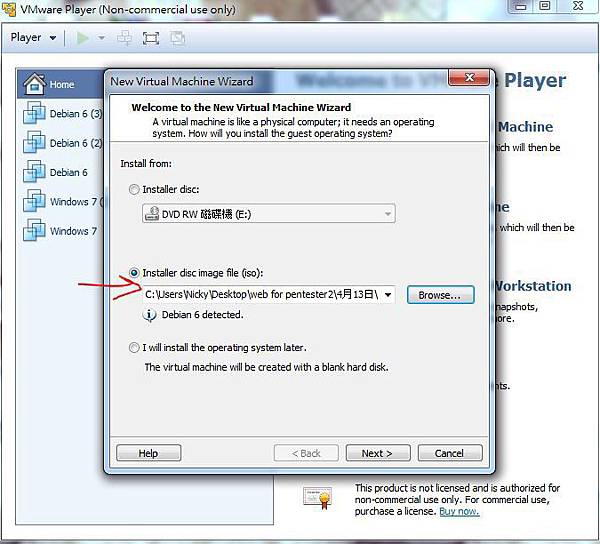Click the Debian 6 (2) VM icon

click(34, 142)
